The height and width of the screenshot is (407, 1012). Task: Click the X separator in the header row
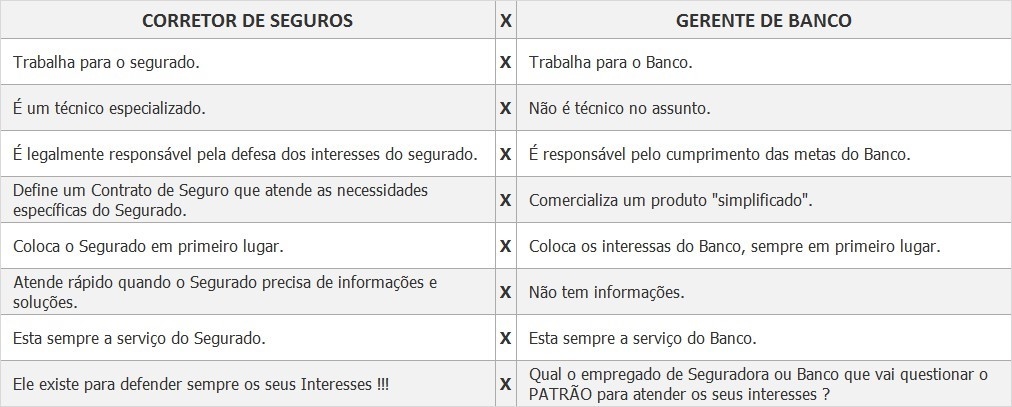tap(506, 20)
